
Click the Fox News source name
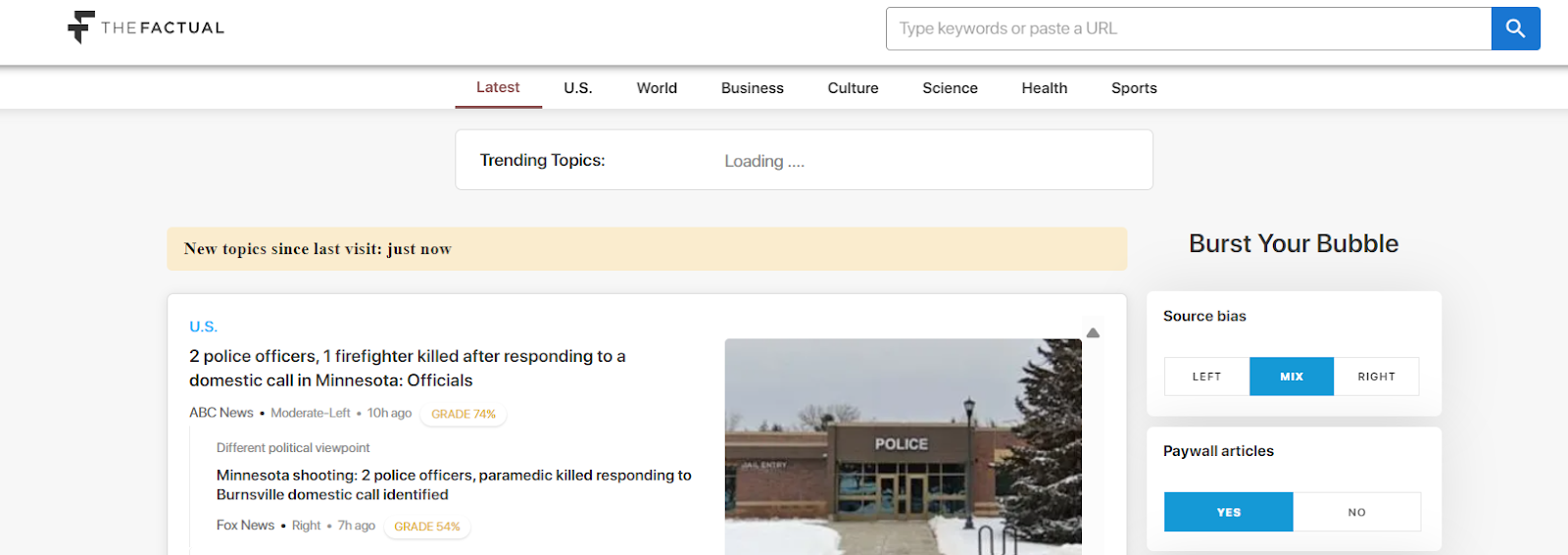245,526
